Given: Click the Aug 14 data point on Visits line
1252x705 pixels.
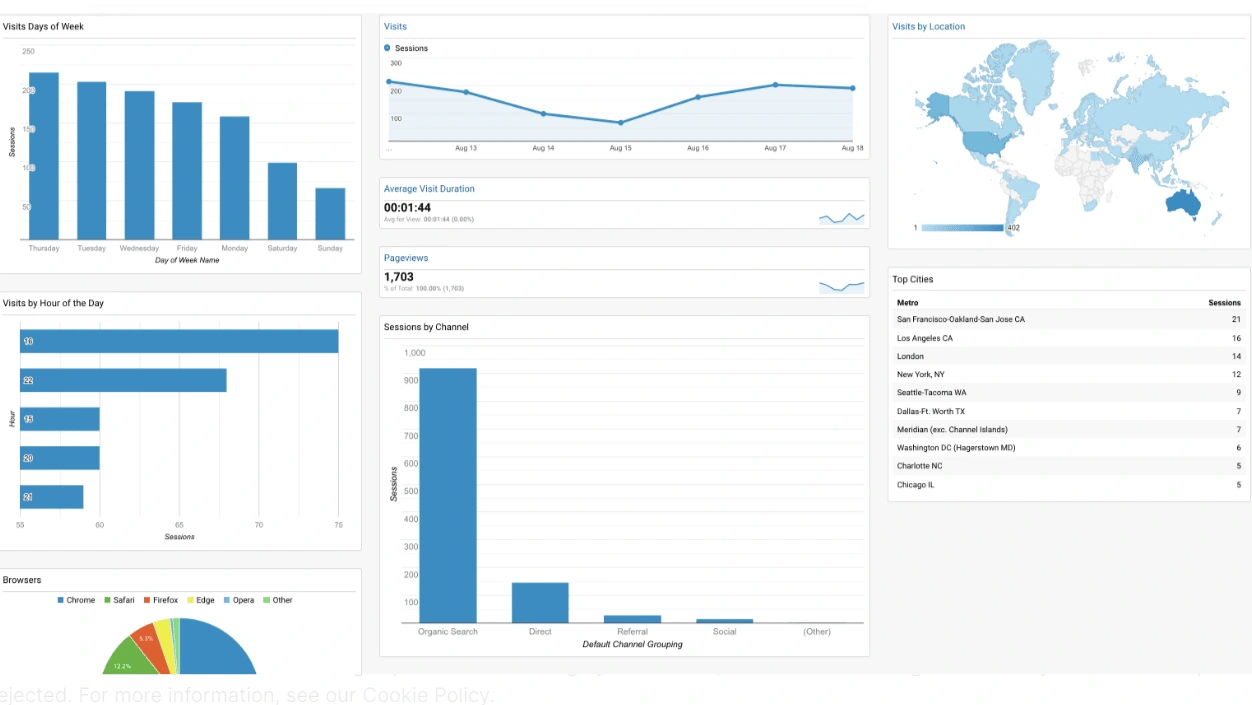Looking at the screenshot, I should tap(543, 114).
